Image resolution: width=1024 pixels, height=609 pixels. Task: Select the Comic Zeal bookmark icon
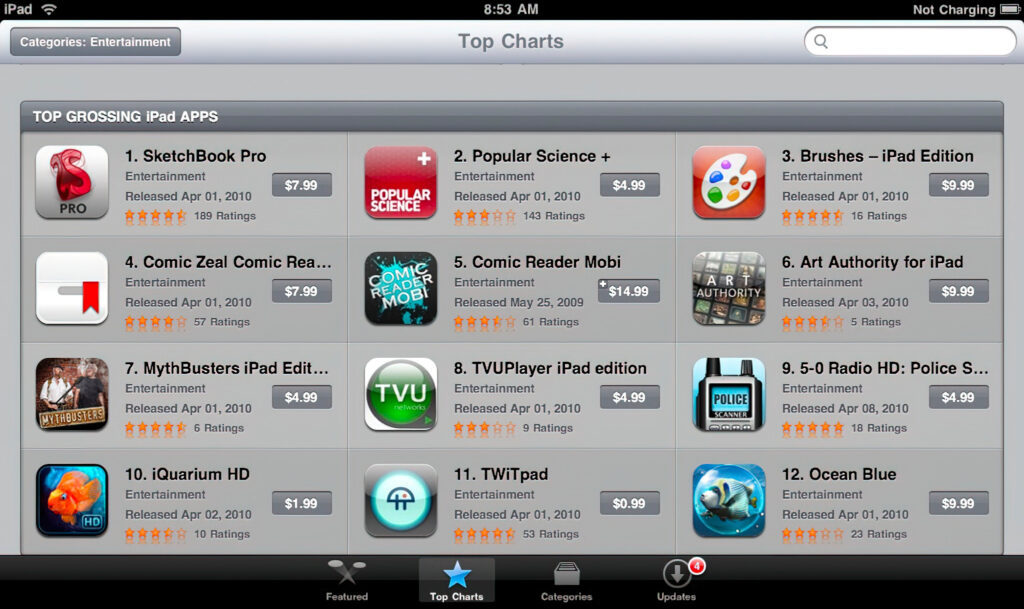[72, 288]
